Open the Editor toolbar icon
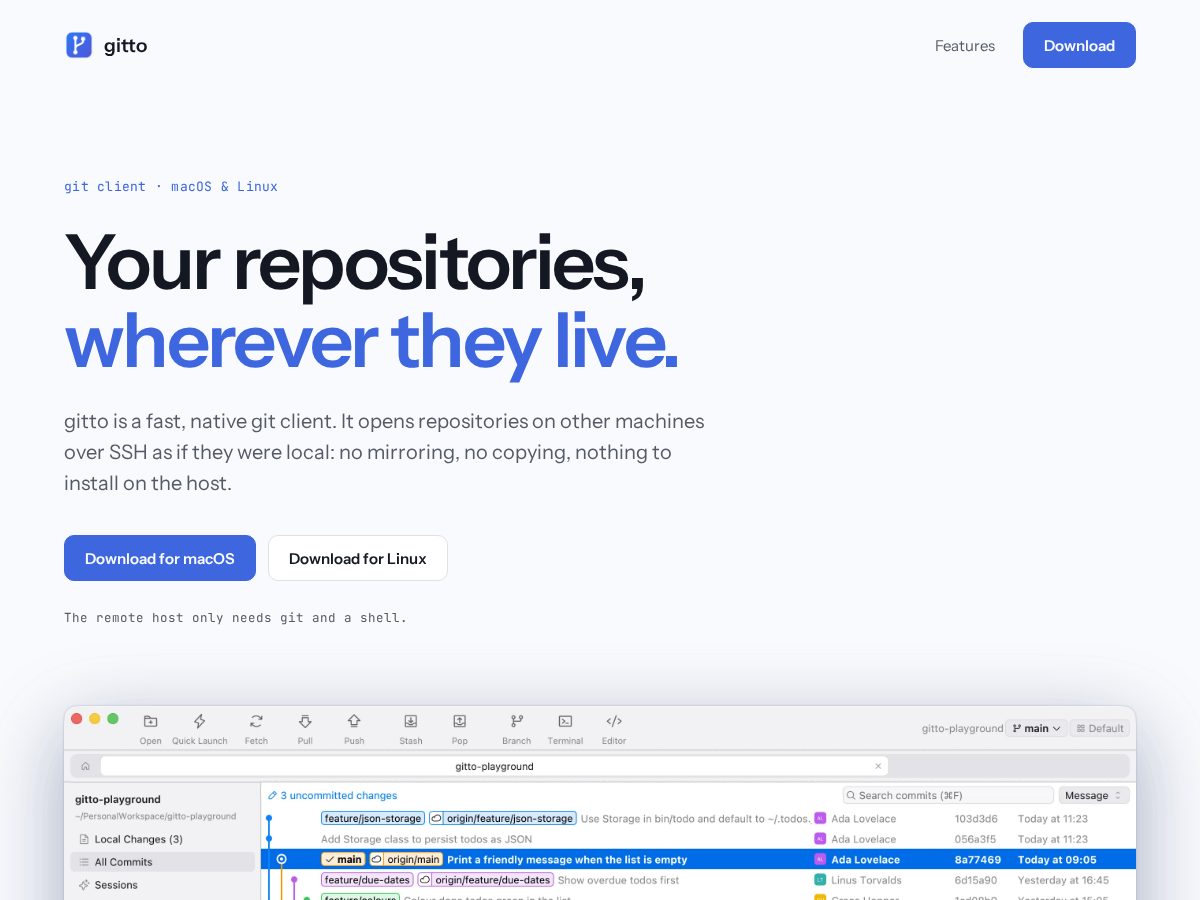 click(x=614, y=721)
